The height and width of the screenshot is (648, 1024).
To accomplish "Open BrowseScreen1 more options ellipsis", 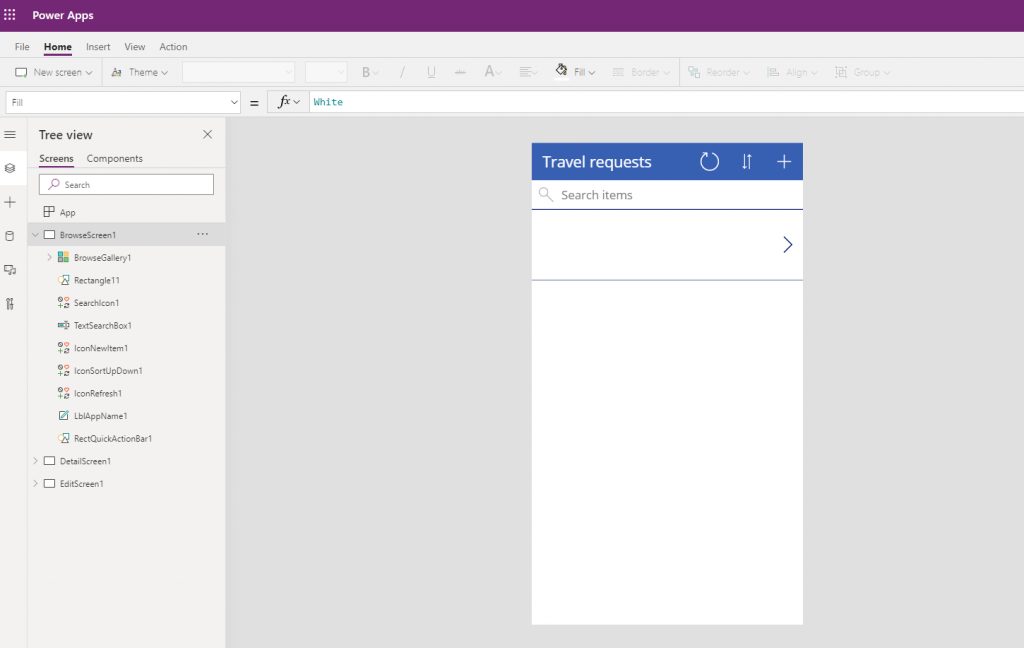I will 202,234.
